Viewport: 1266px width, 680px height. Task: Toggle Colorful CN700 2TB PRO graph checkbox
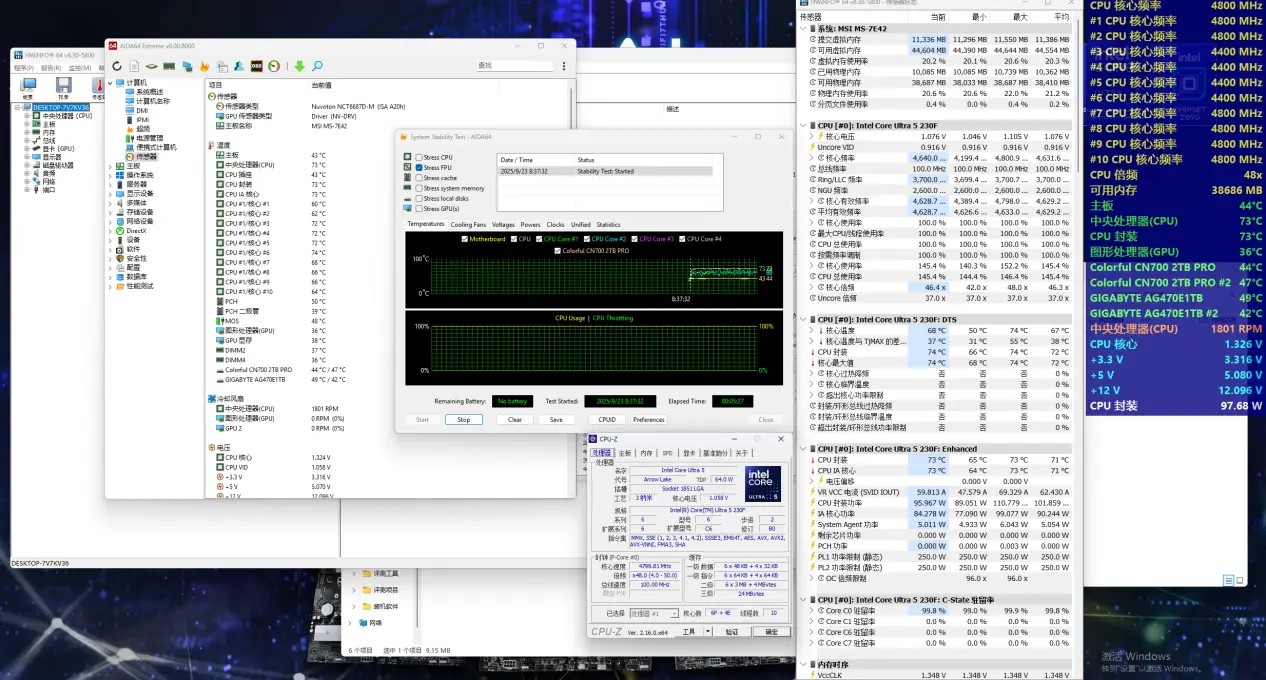(x=559, y=250)
